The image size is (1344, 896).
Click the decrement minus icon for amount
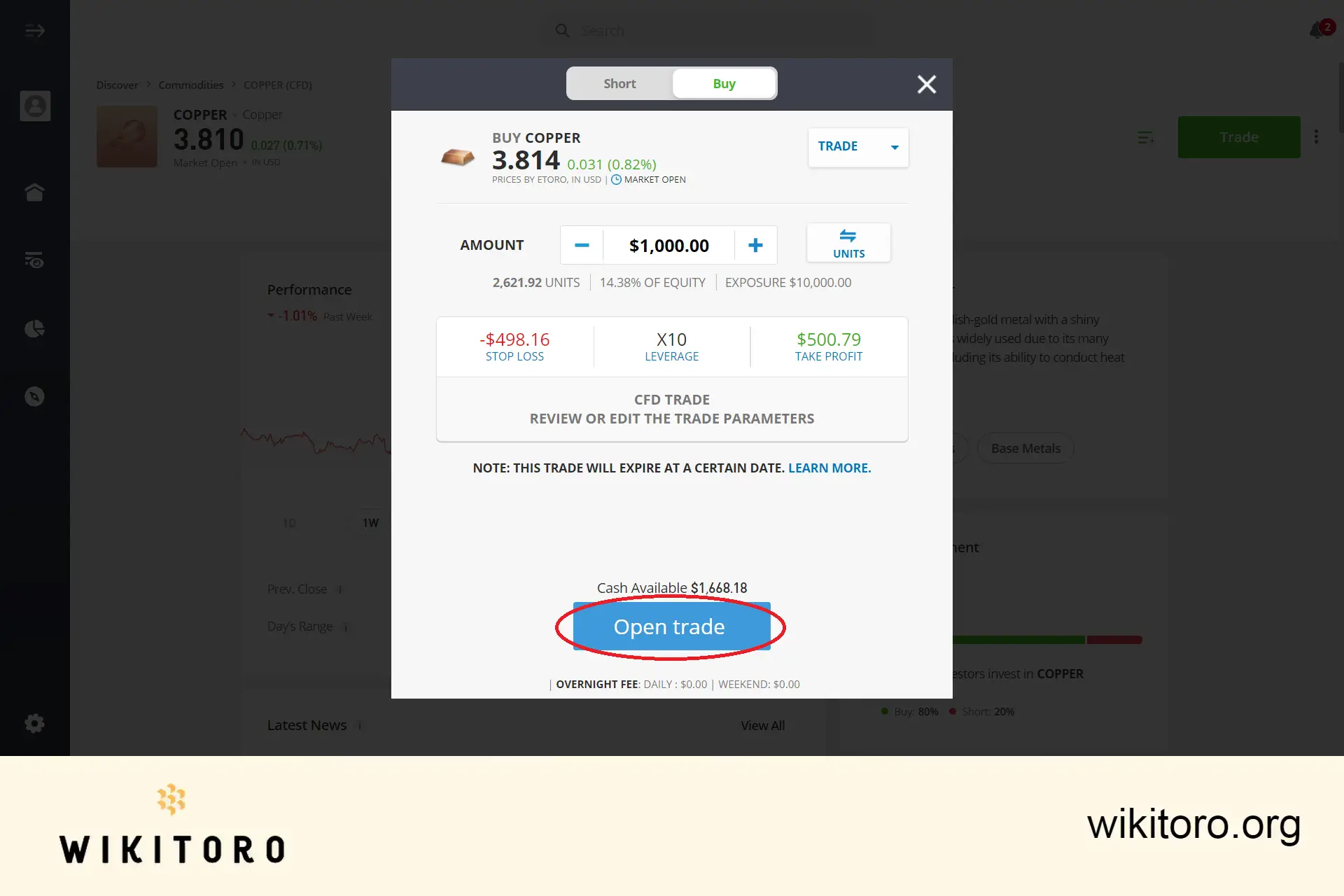582,245
